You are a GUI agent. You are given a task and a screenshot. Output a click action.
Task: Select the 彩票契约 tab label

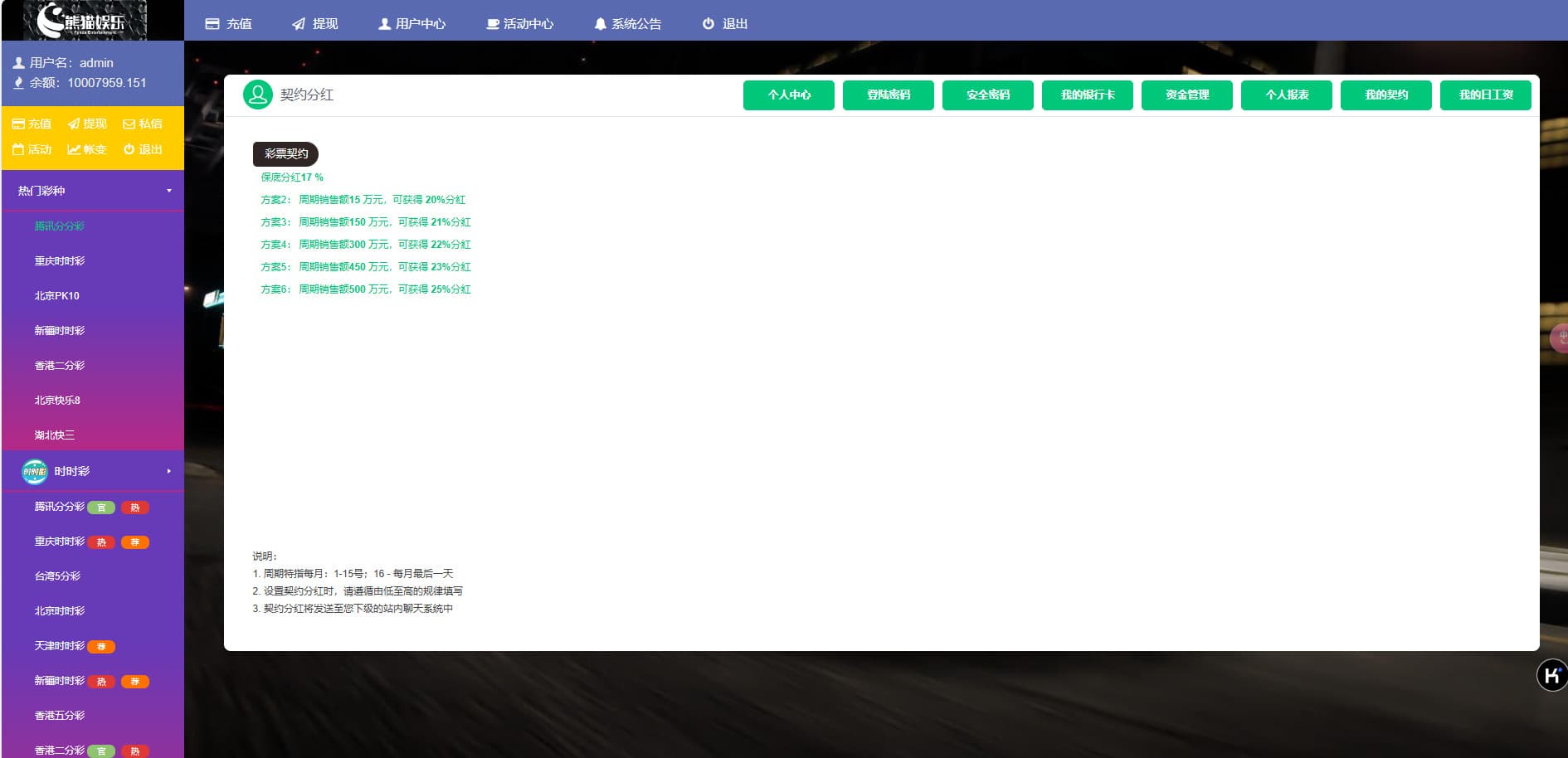pyautogui.click(x=285, y=153)
